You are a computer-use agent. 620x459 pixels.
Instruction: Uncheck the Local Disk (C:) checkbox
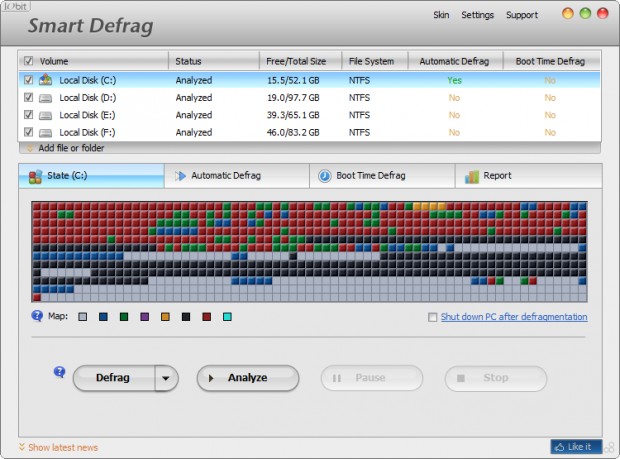tap(28, 80)
